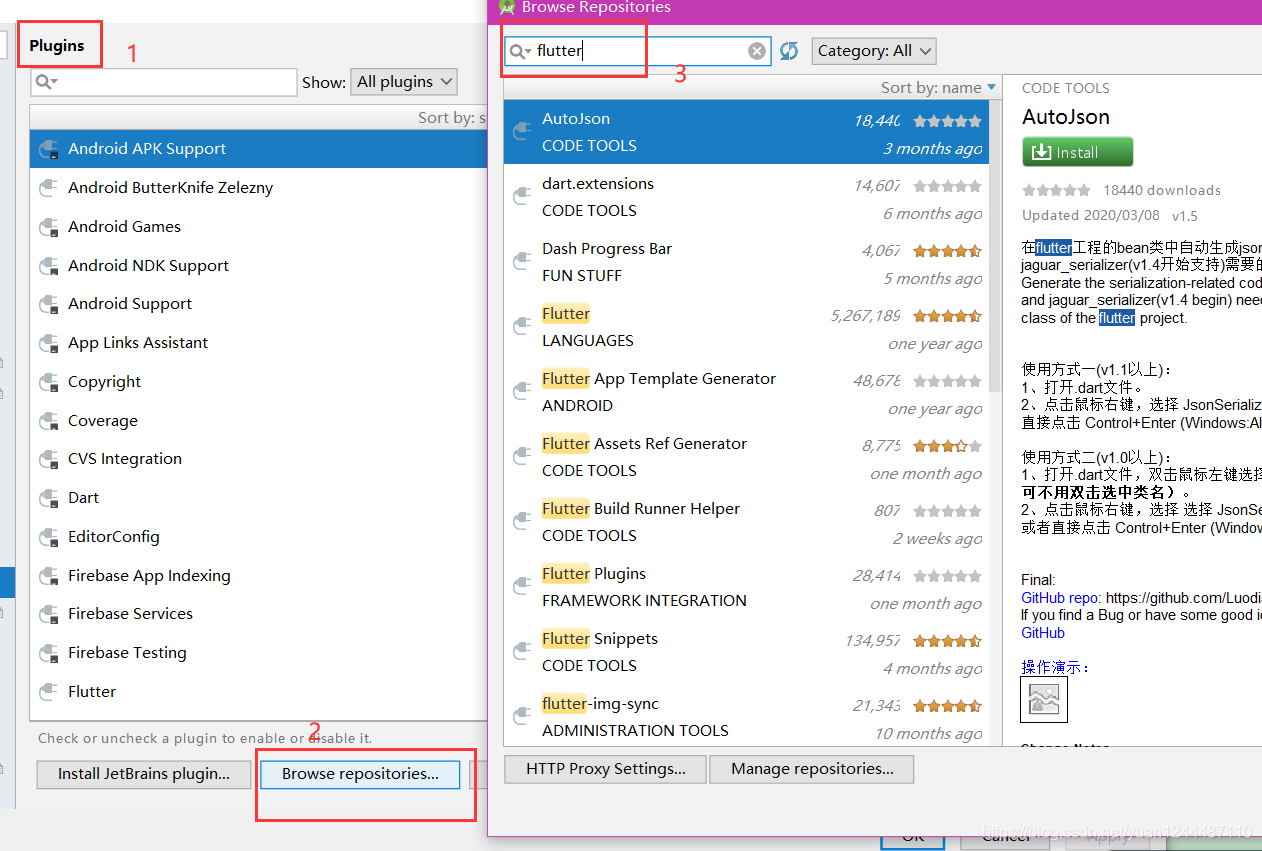This screenshot has height=851, width=1262.
Task: Click plug icon beside Dash Progress Bar
Action: coord(521,261)
